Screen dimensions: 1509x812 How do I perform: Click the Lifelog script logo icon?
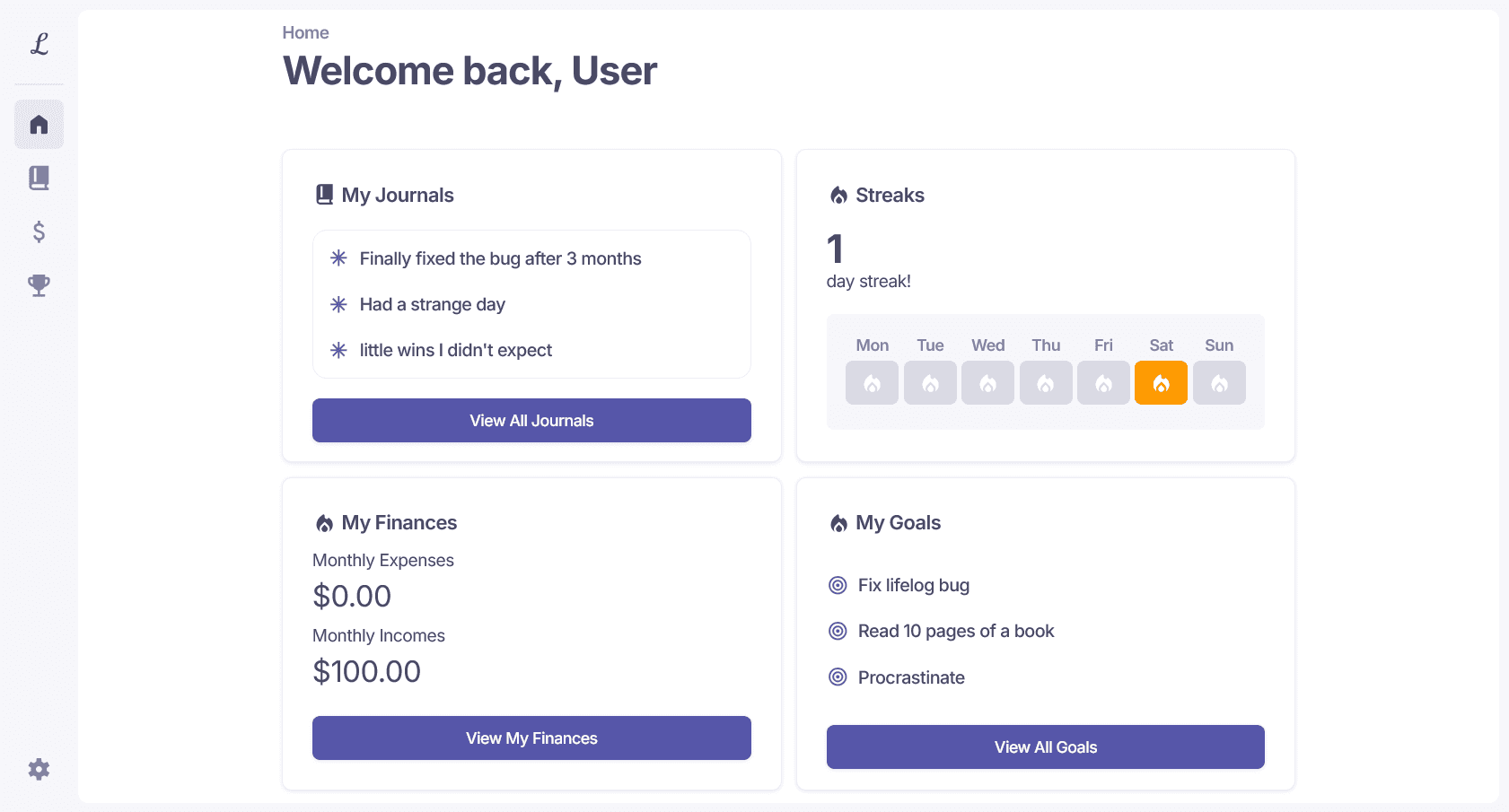click(x=39, y=43)
